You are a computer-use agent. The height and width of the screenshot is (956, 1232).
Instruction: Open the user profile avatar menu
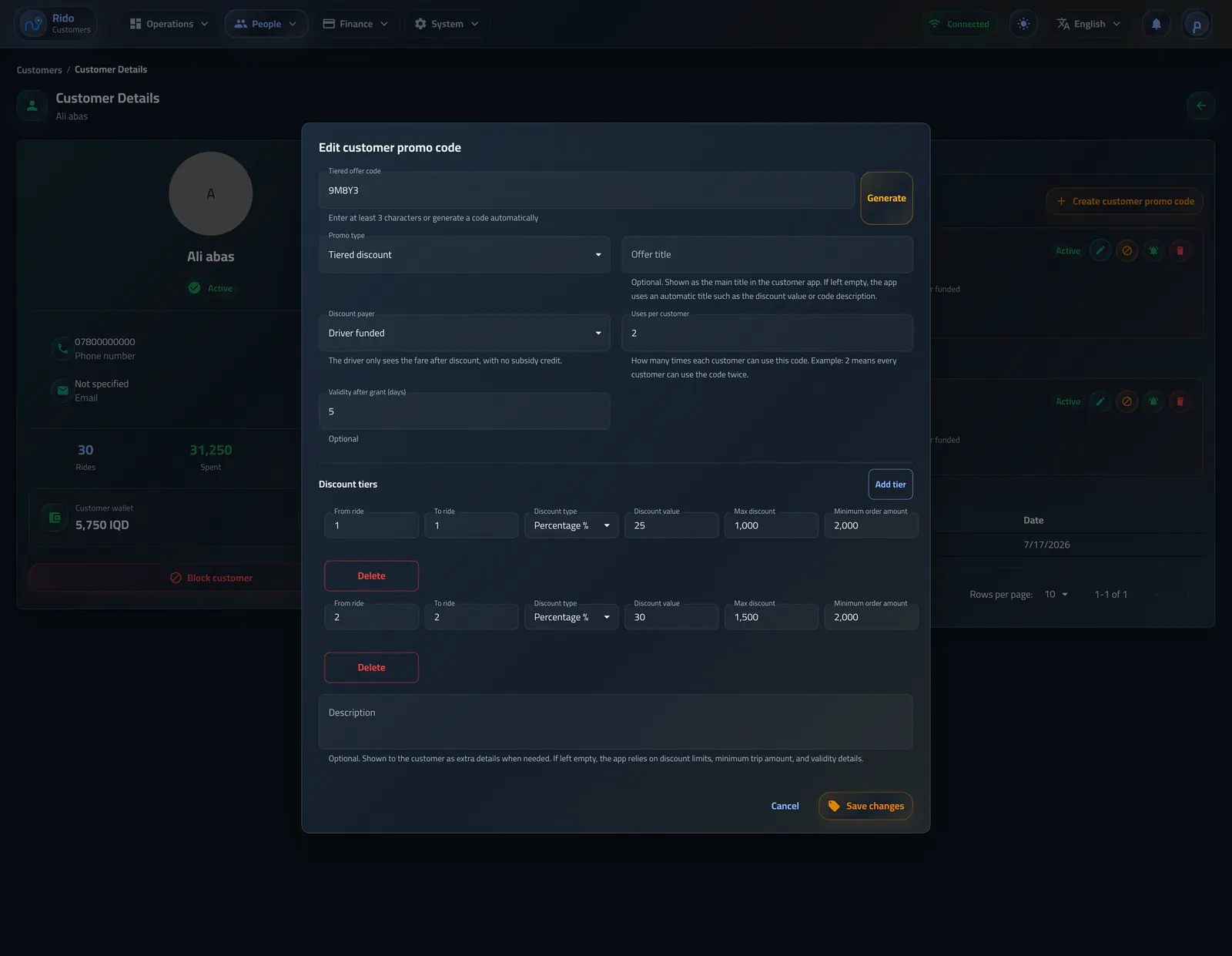1197,25
